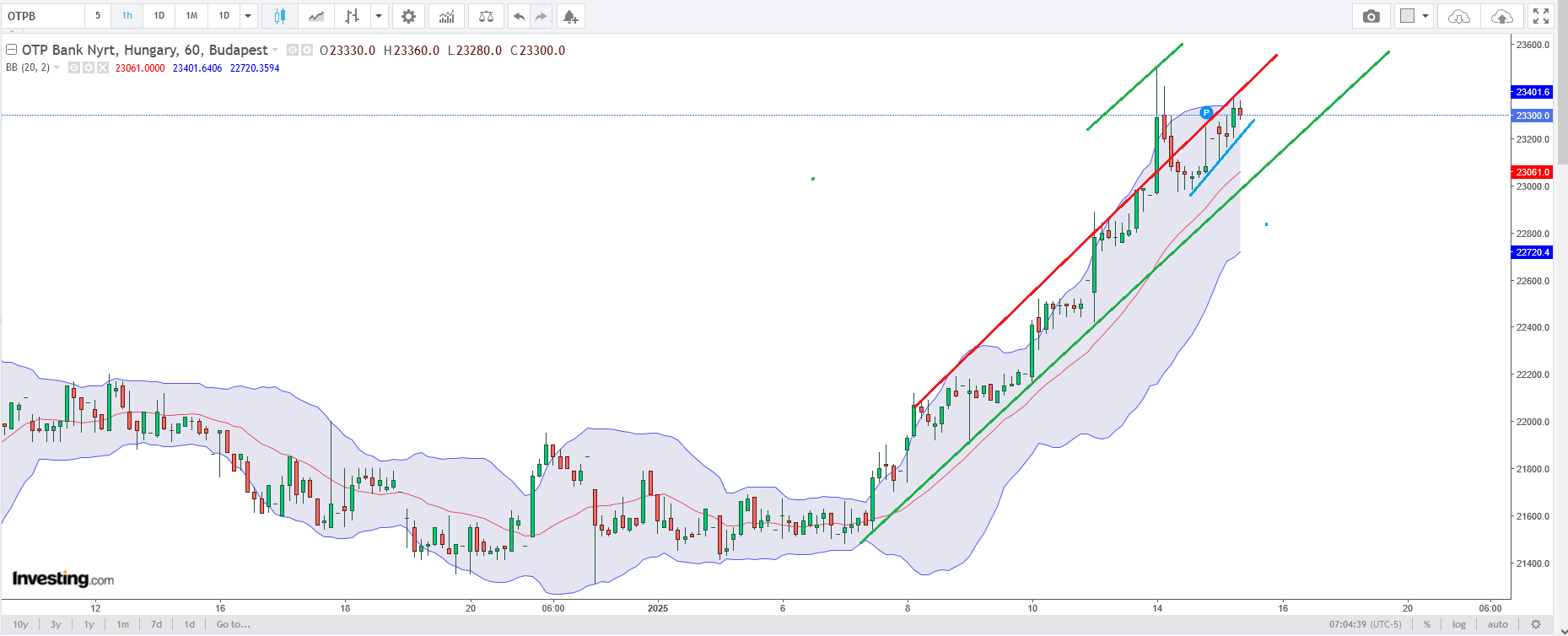Viewport: 1568px width, 636px height.
Task: Open chart properties with the toolbar gear icon
Action: click(408, 16)
